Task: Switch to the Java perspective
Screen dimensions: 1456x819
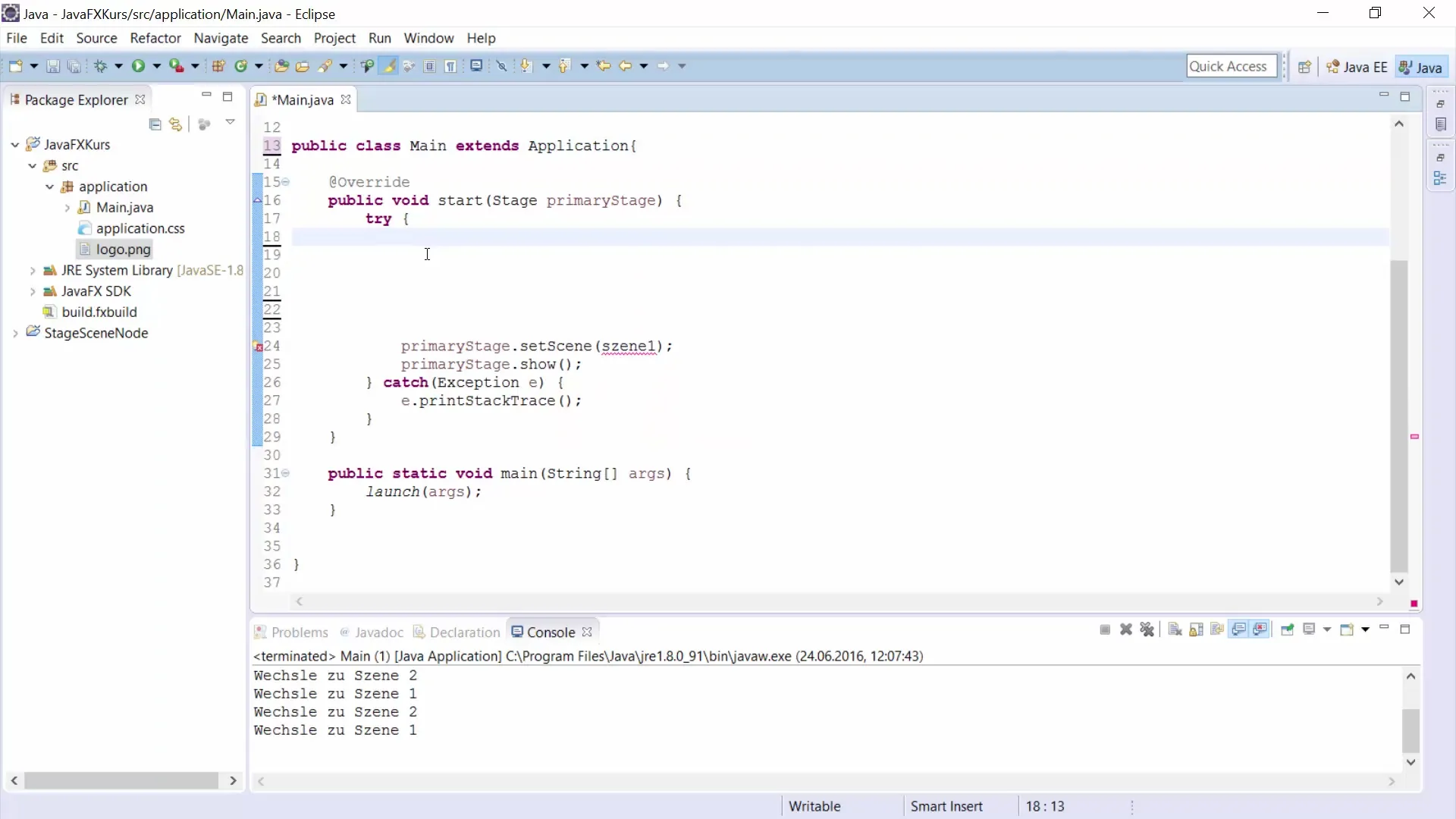Action: [x=1420, y=67]
